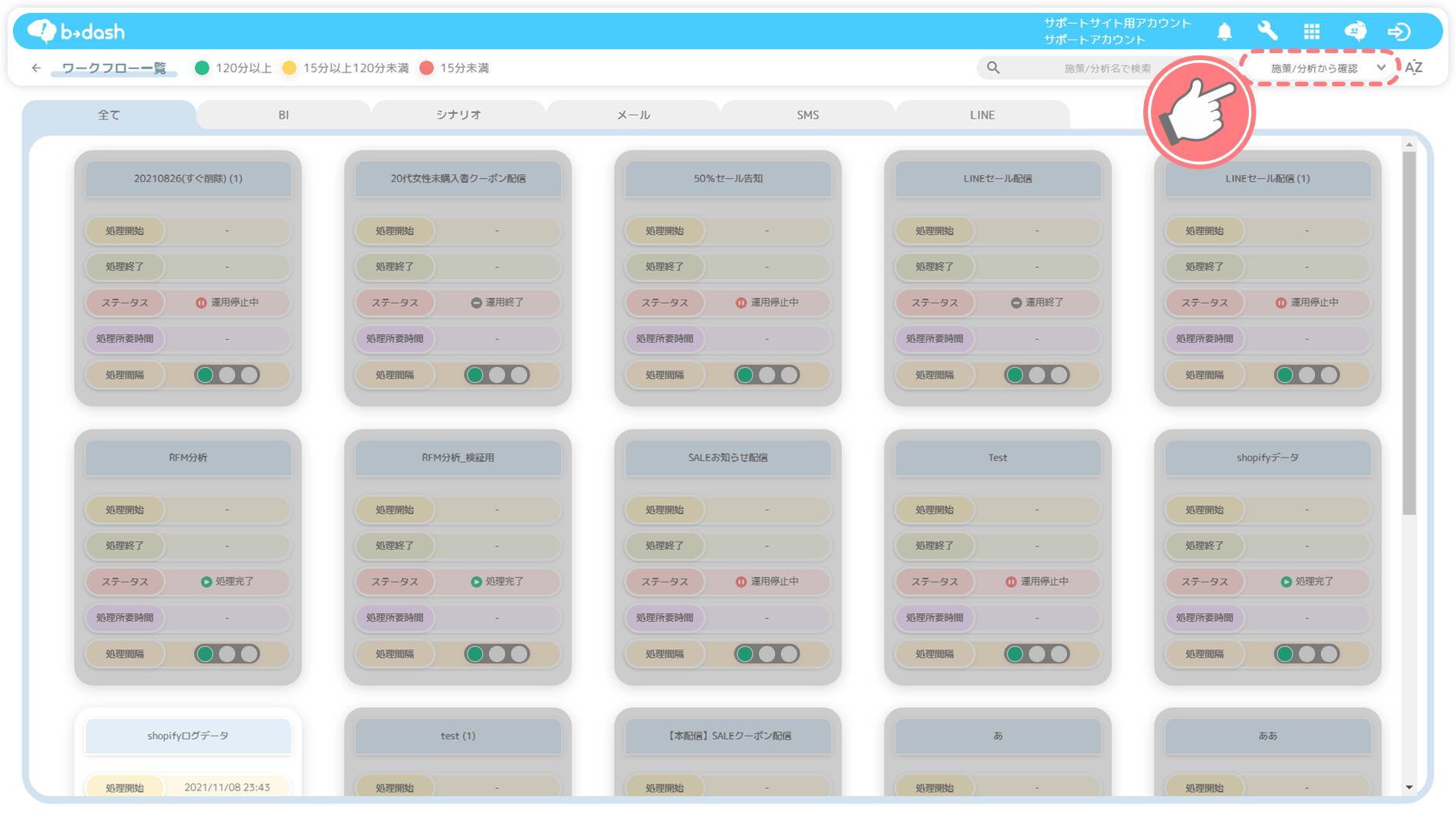Viewport: 1456px width, 819px height.
Task: Click the ended status icon on 20代女性未購入者クーポン配信
Action: [476, 303]
